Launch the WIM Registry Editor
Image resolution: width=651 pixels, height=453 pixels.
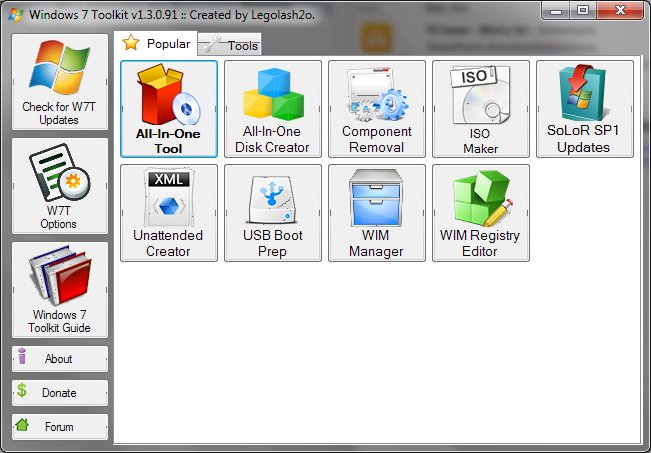coord(481,213)
